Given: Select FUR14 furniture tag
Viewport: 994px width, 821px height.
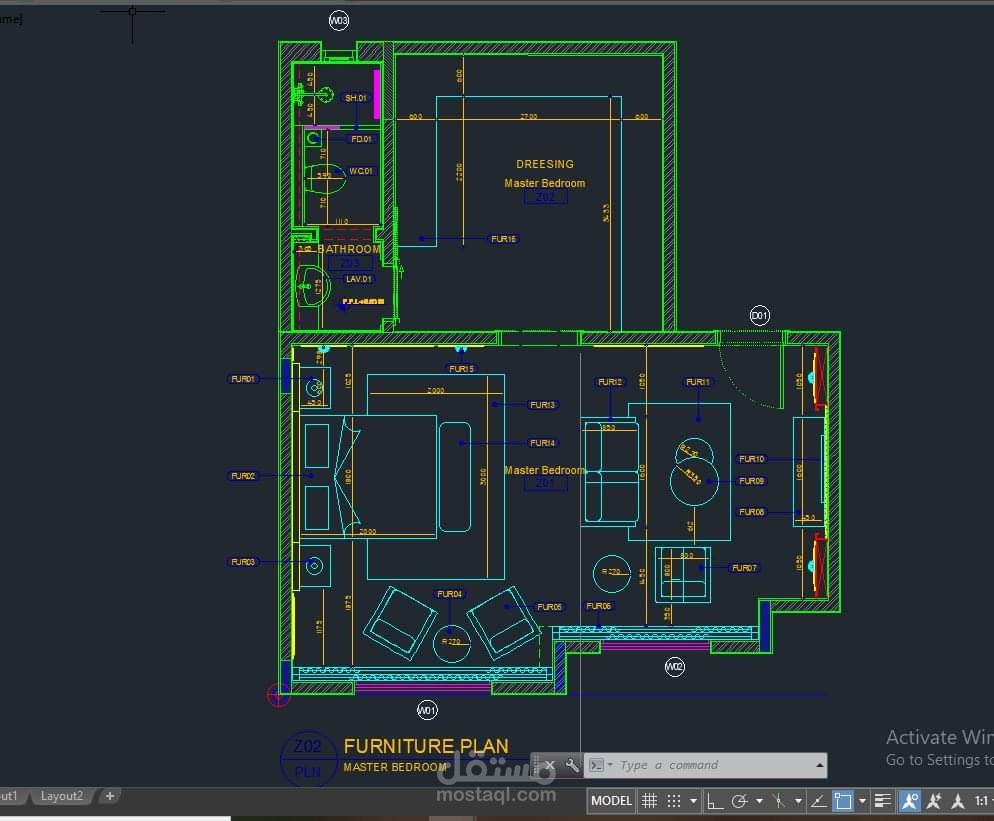Looking at the screenshot, I should [x=543, y=443].
